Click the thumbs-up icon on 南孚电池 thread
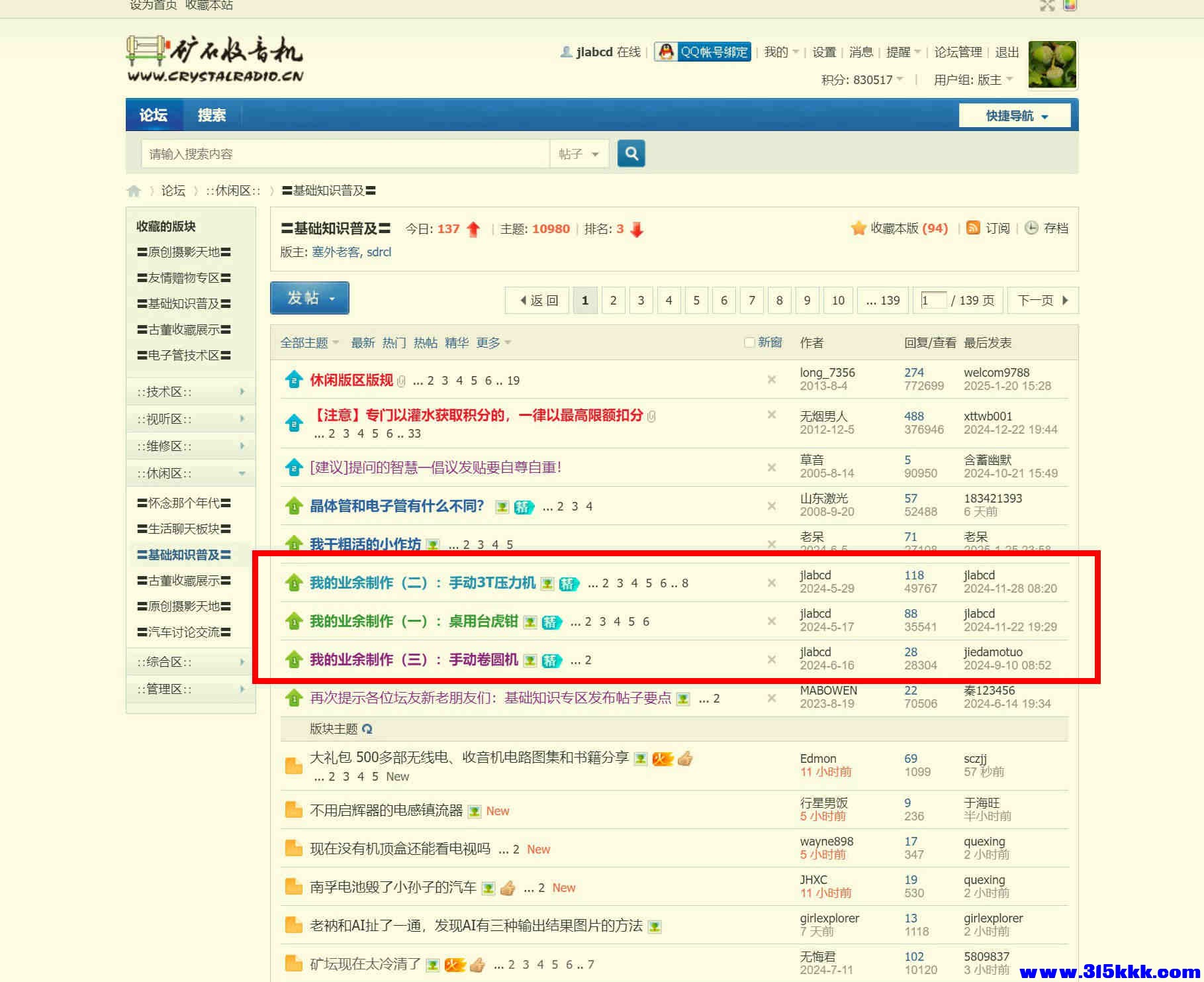Screen dimensions: 1204x982 click(x=507, y=888)
